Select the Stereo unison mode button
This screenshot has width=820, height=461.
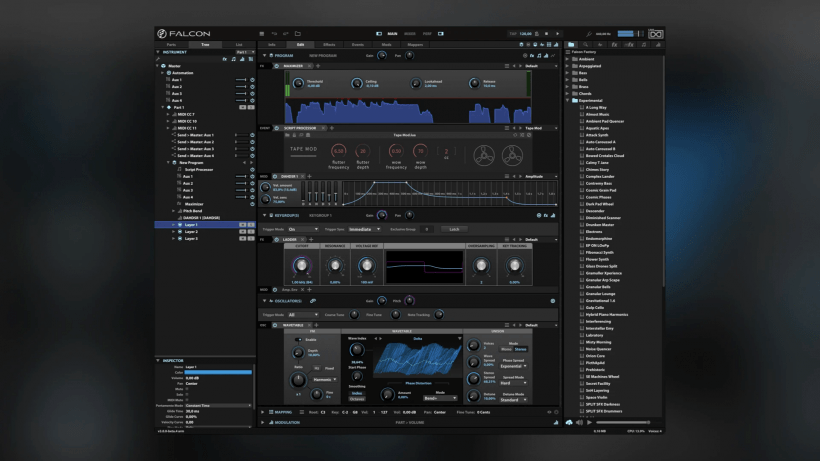tap(521, 349)
